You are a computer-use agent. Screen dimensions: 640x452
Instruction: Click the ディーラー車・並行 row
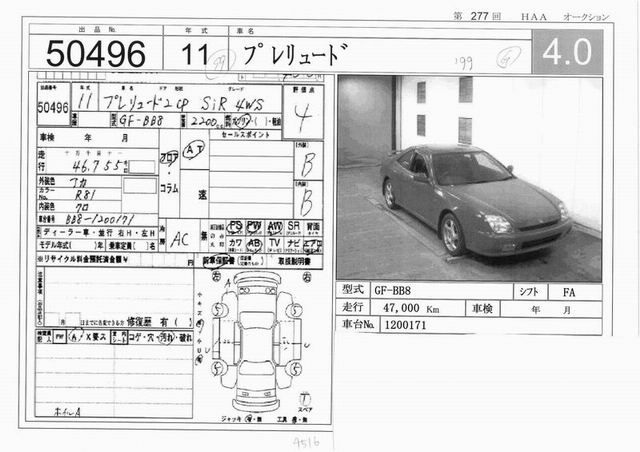(x=97, y=233)
